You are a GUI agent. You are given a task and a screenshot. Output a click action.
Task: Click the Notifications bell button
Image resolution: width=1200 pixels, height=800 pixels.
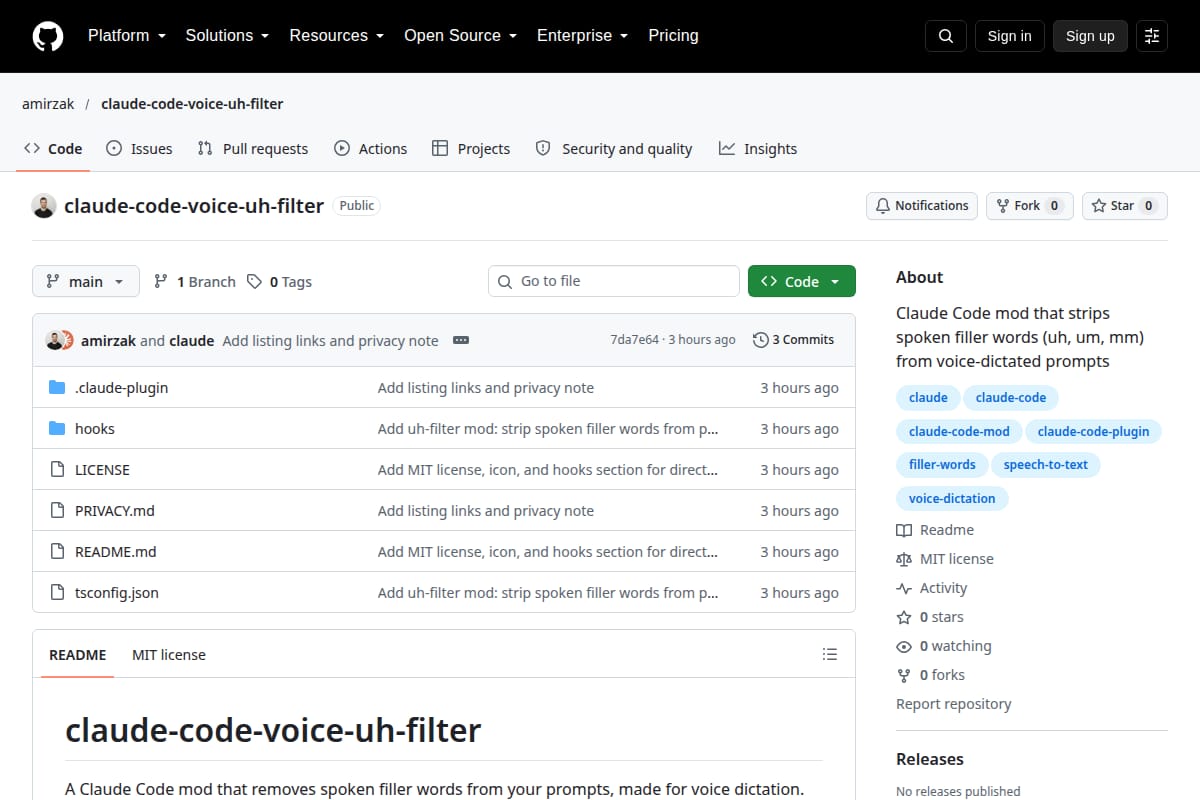(922, 206)
